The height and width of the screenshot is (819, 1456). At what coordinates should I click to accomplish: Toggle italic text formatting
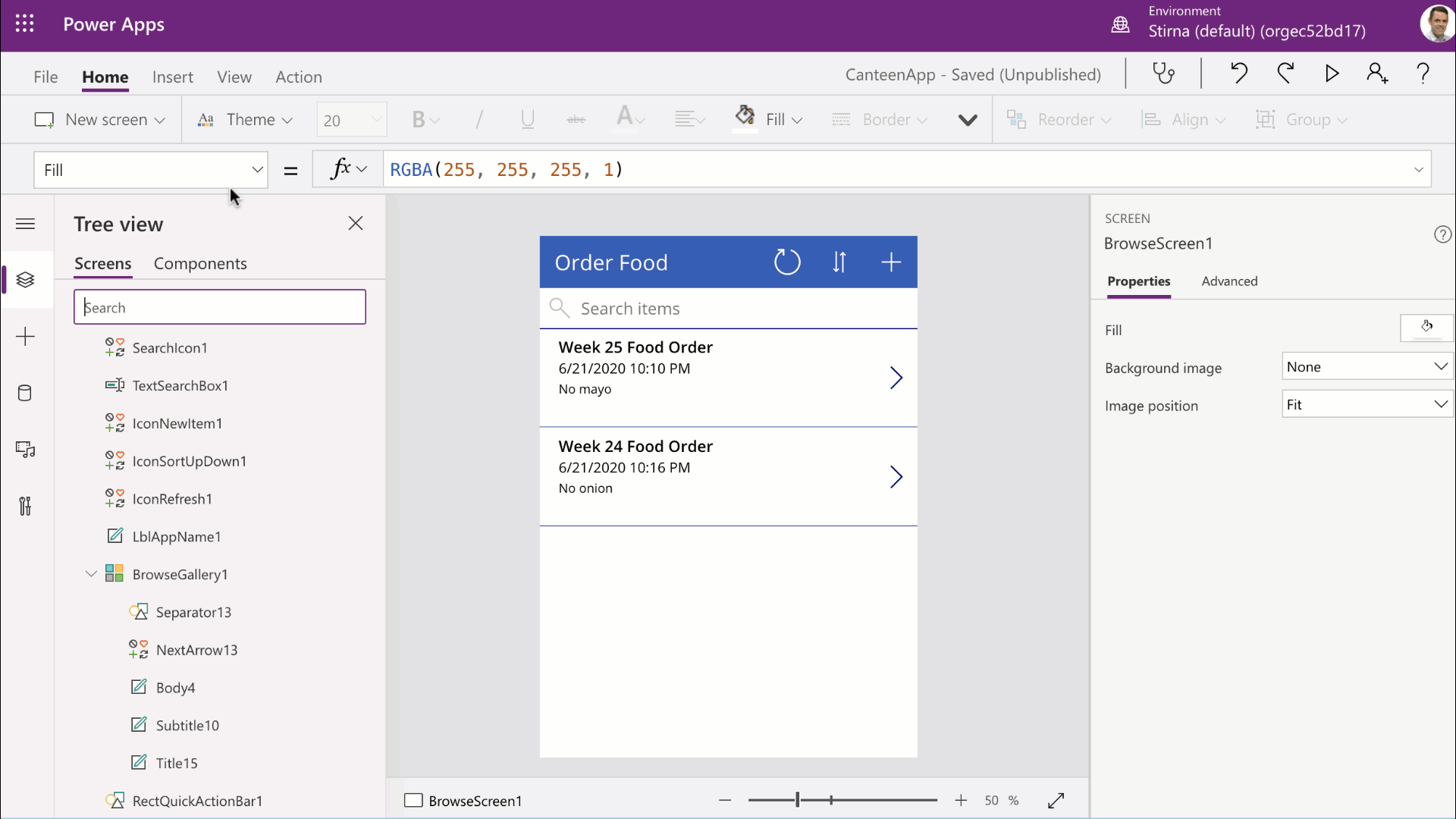tap(479, 120)
